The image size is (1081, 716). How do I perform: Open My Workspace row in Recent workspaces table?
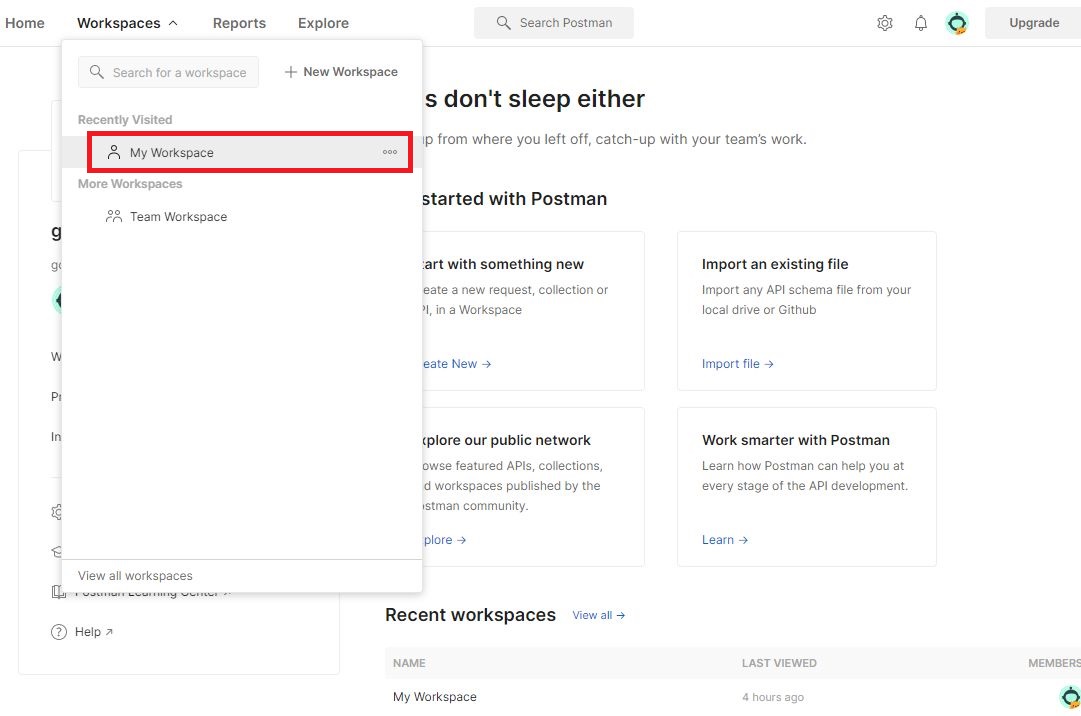pyautogui.click(x=733, y=697)
